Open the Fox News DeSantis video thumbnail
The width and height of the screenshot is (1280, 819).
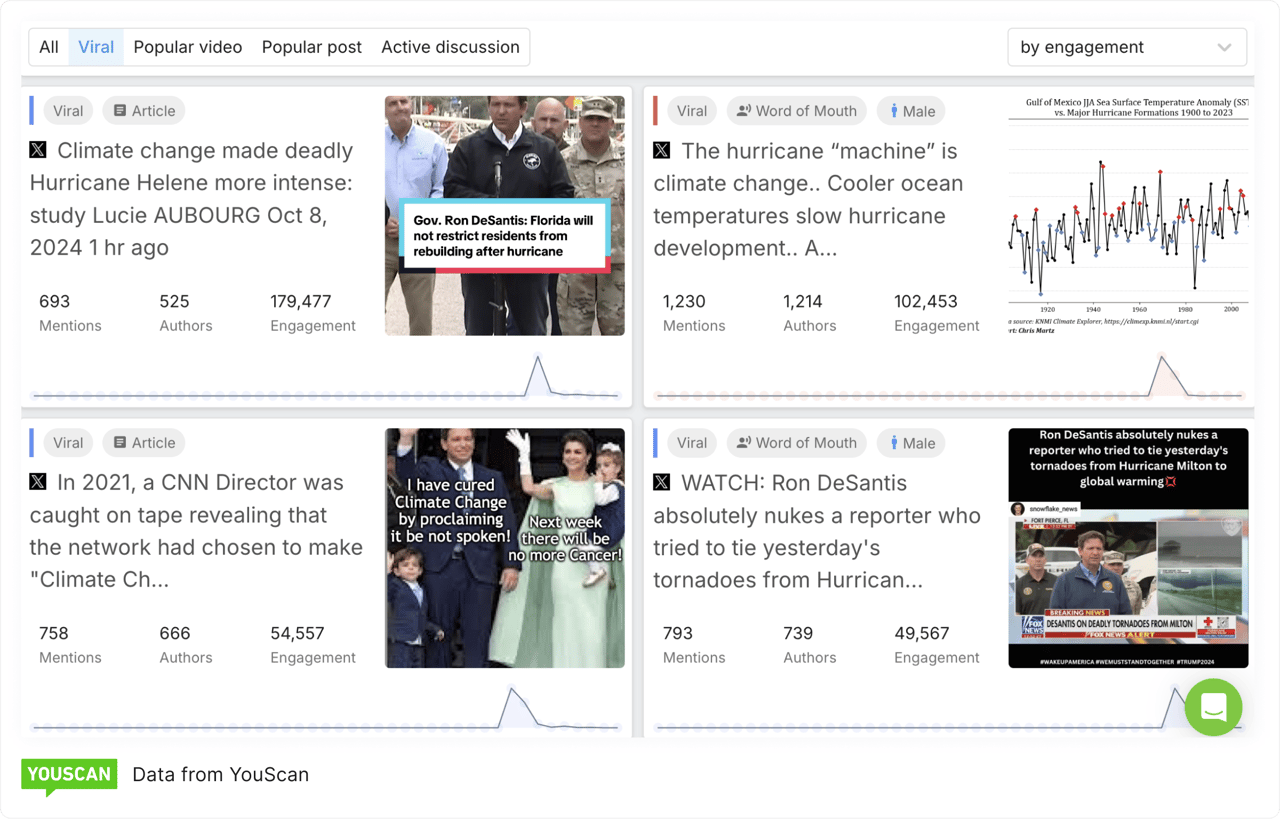point(1128,547)
